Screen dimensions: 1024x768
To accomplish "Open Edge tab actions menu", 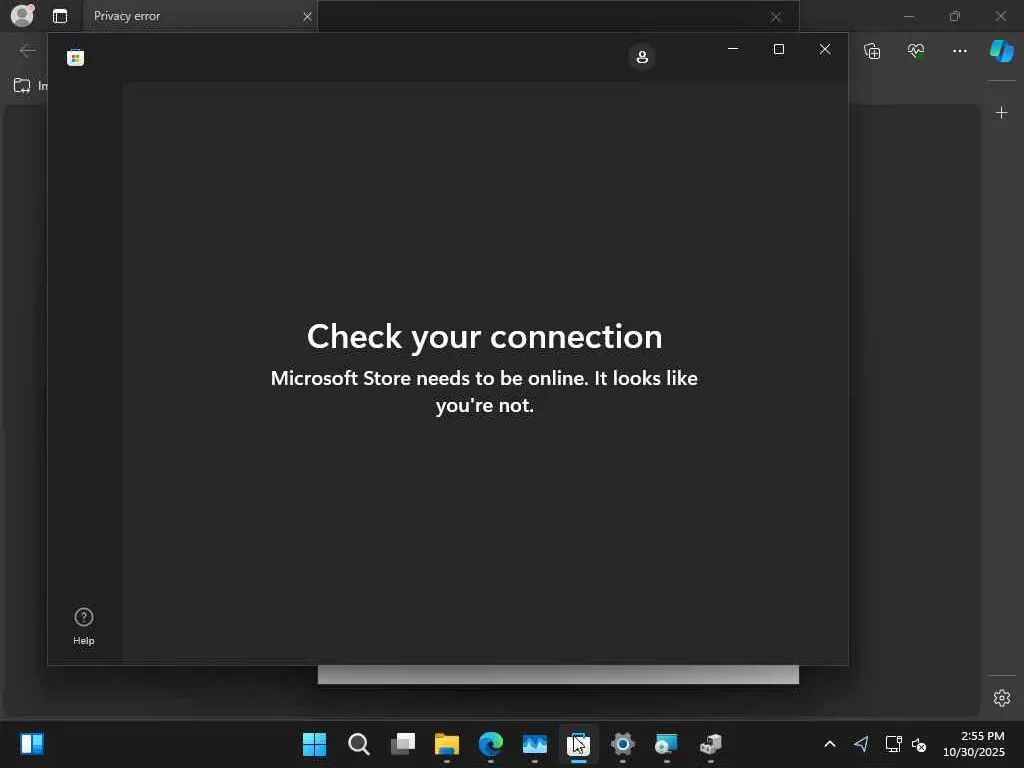I will coord(60,16).
